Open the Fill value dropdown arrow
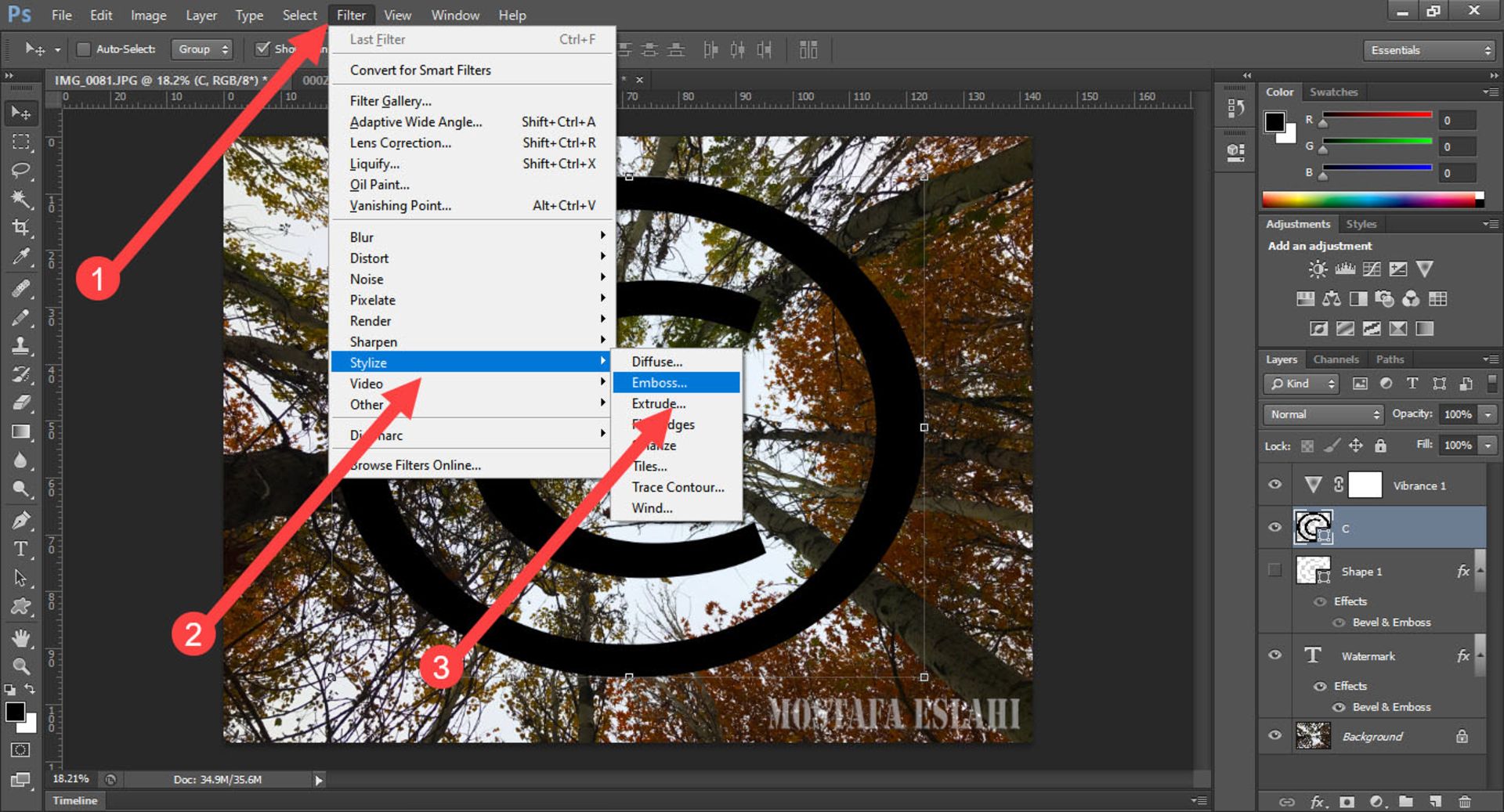Viewport: 1504px width, 812px height. click(x=1488, y=445)
